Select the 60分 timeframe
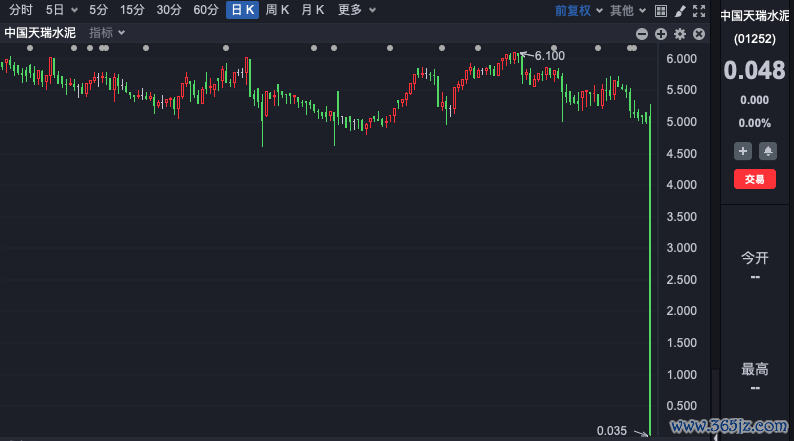 click(x=206, y=10)
